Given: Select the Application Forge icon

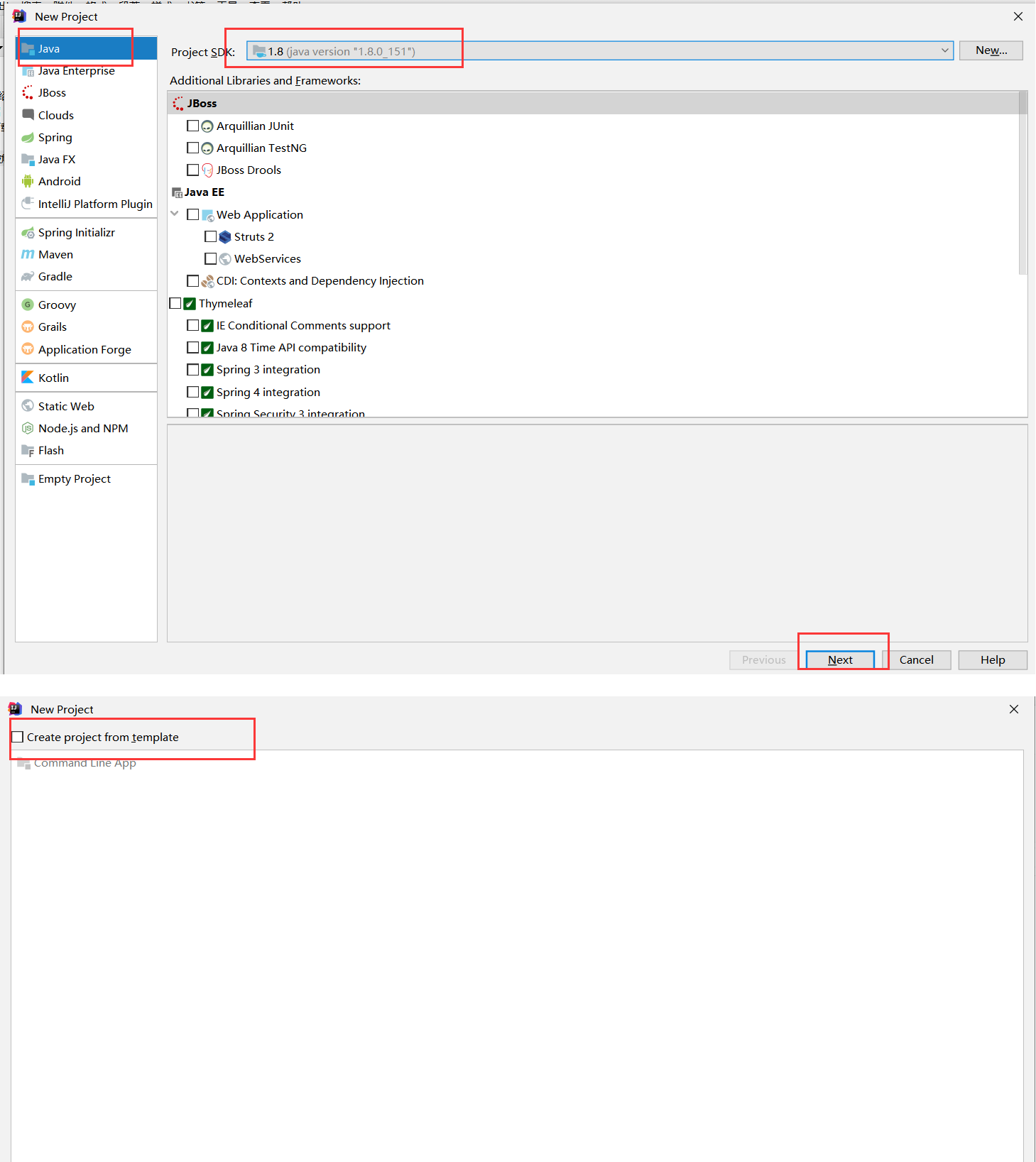Looking at the screenshot, I should click(x=28, y=349).
